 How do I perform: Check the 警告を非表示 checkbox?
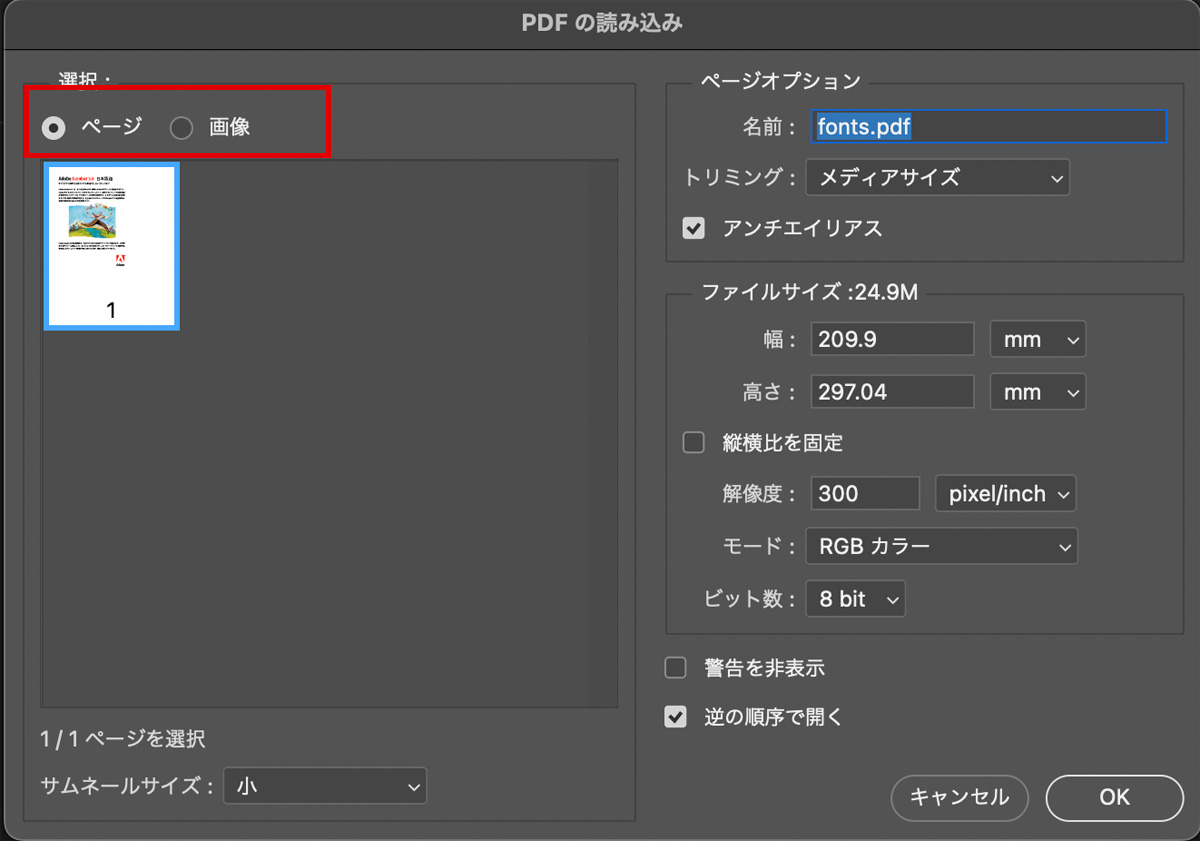click(x=676, y=668)
